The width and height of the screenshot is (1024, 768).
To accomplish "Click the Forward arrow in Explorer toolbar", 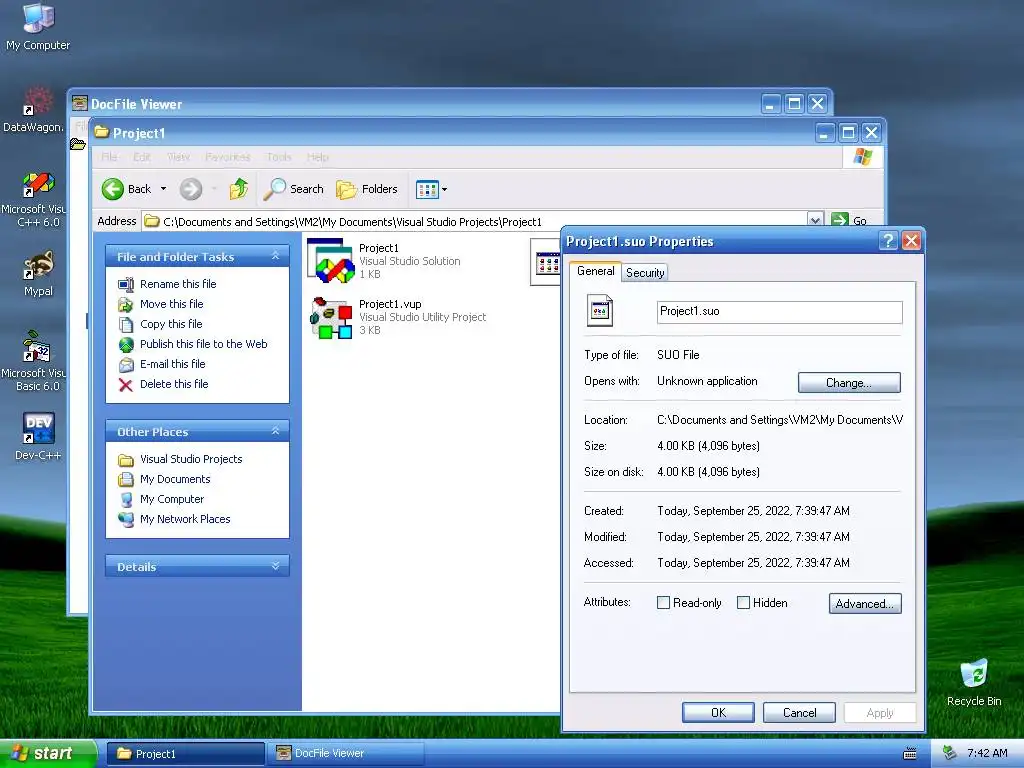I will (191, 189).
